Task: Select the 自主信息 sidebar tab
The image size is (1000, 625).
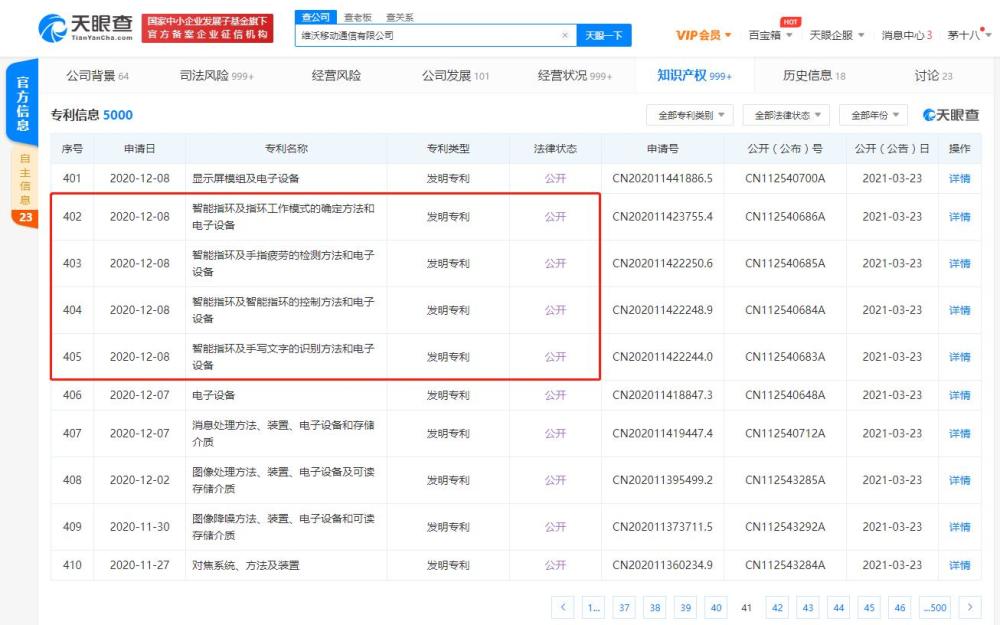Action: click(25, 179)
